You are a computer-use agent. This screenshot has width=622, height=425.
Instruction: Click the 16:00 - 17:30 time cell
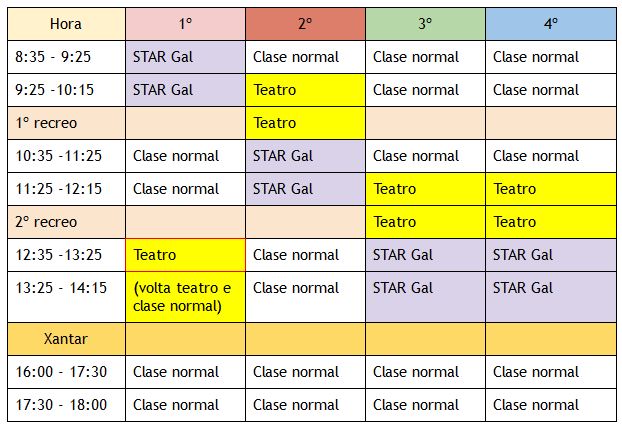(66, 372)
